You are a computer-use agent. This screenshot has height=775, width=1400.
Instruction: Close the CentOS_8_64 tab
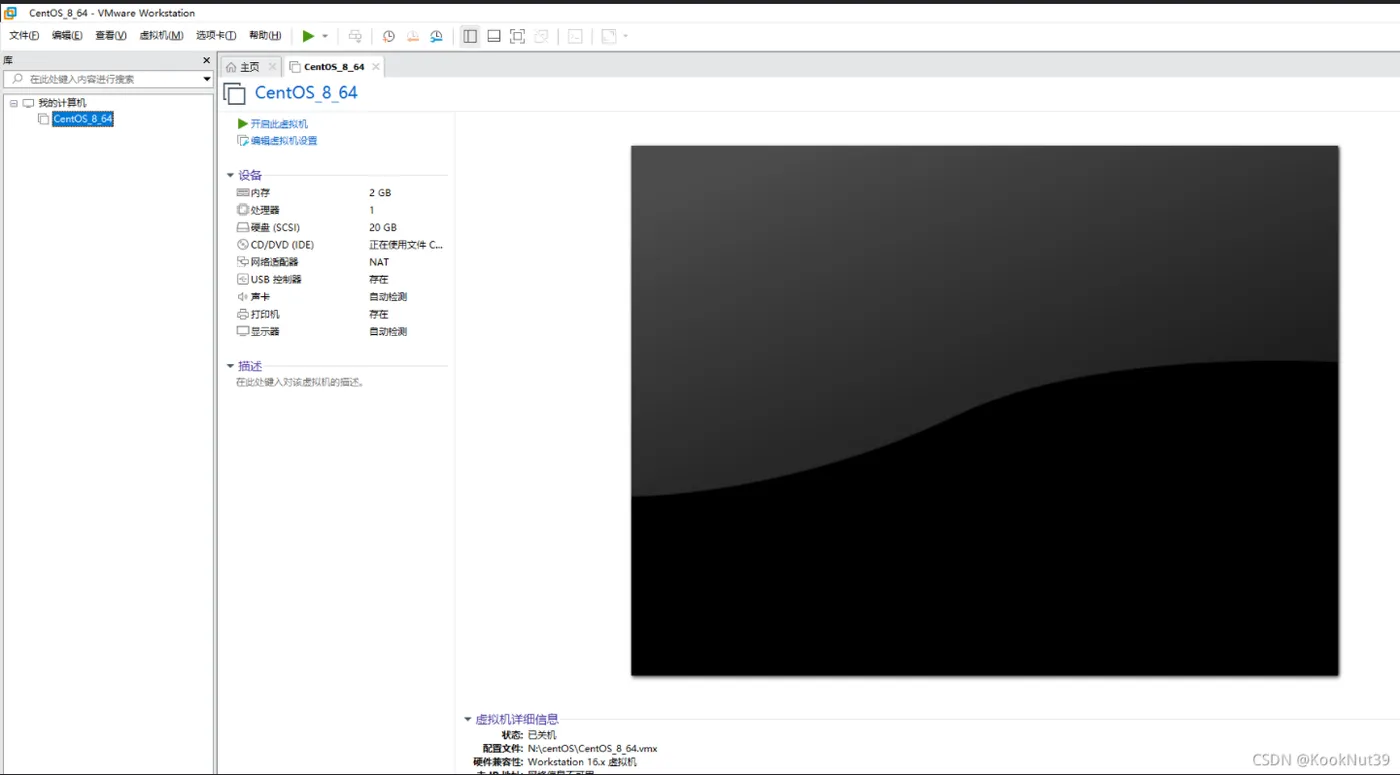pos(376,67)
